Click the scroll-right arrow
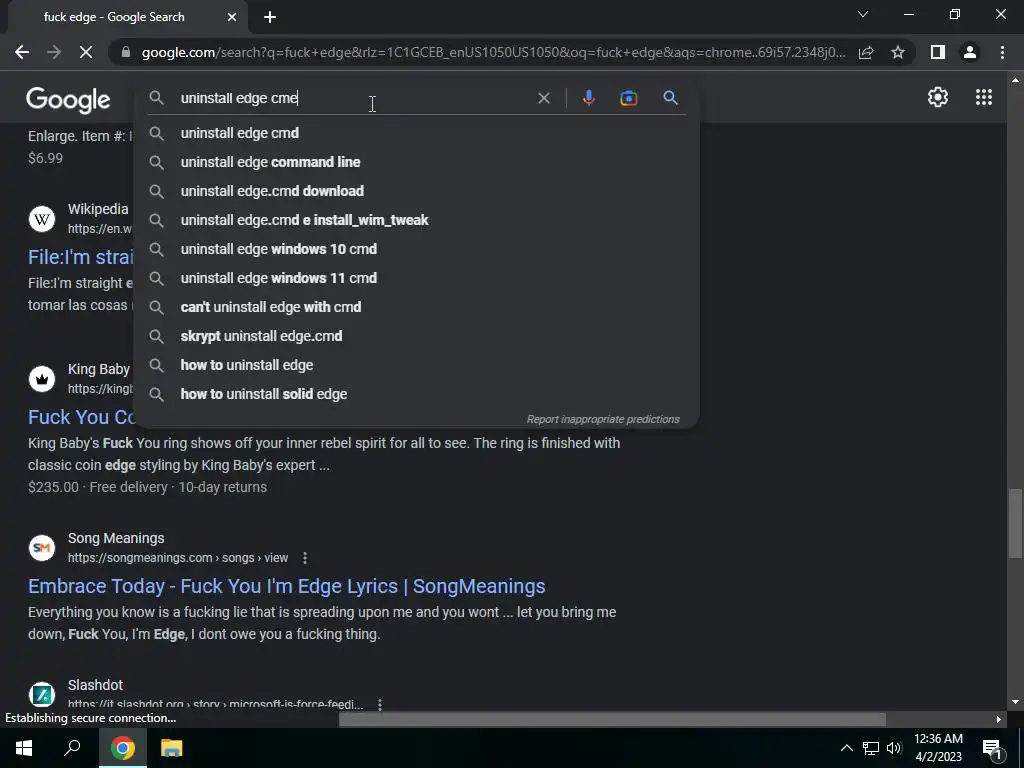 [999, 719]
